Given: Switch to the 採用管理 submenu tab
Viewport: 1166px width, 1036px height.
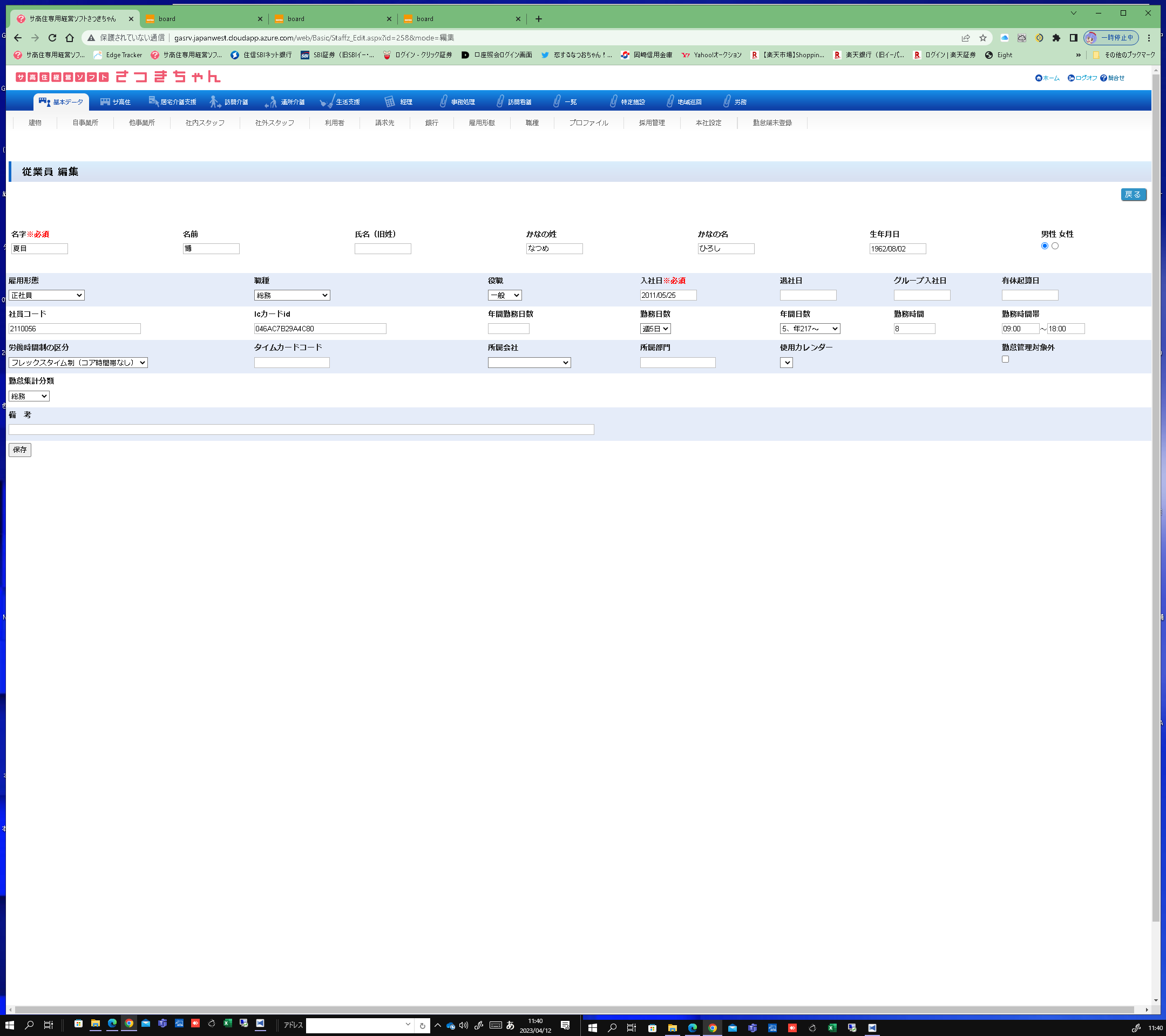Looking at the screenshot, I should coord(652,122).
